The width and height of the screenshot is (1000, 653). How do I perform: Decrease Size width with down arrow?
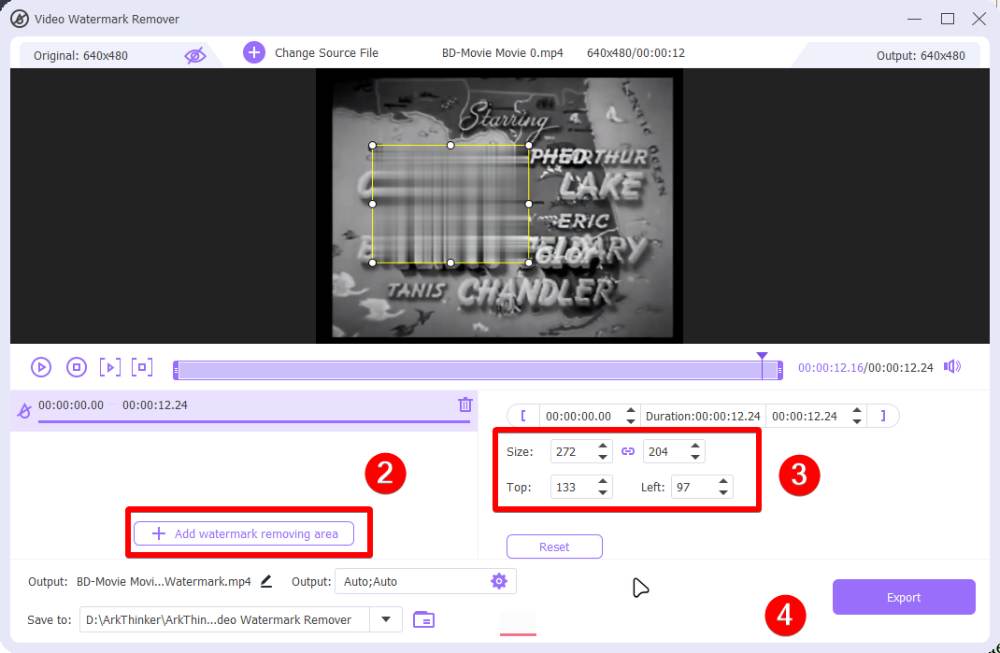point(603,457)
